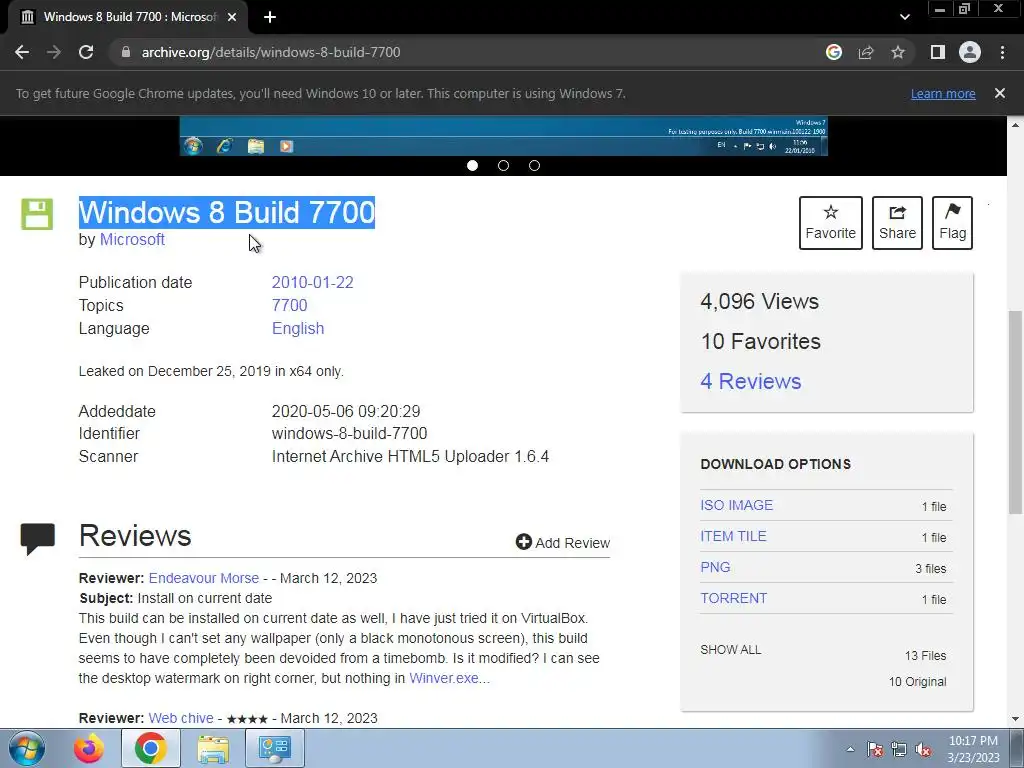Screen dimensions: 1024x768
Task: Select the Windows 8 Build 7700 tab
Action: (x=129, y=17)
